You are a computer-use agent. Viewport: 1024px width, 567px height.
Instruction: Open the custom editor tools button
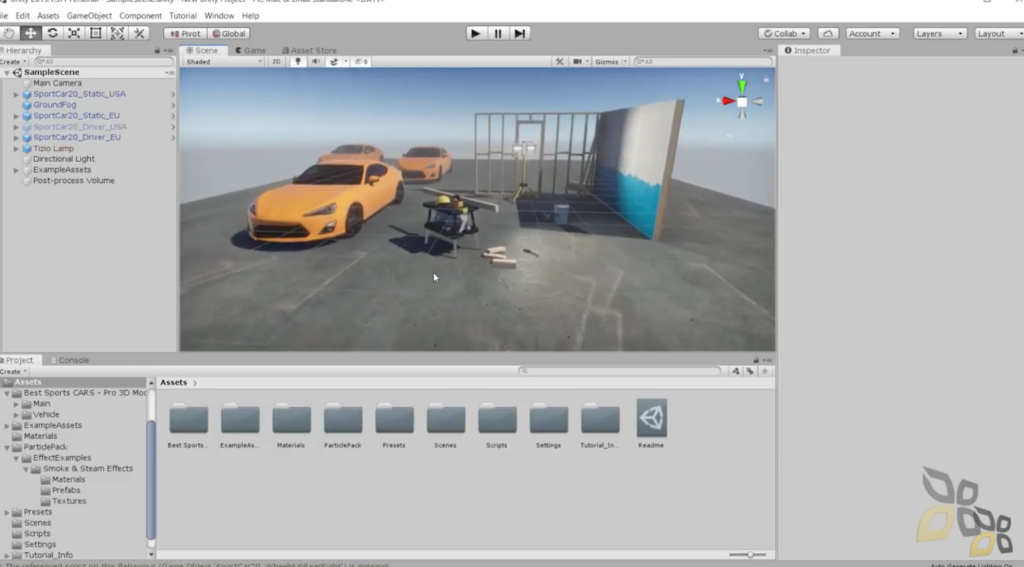point(138,33)
